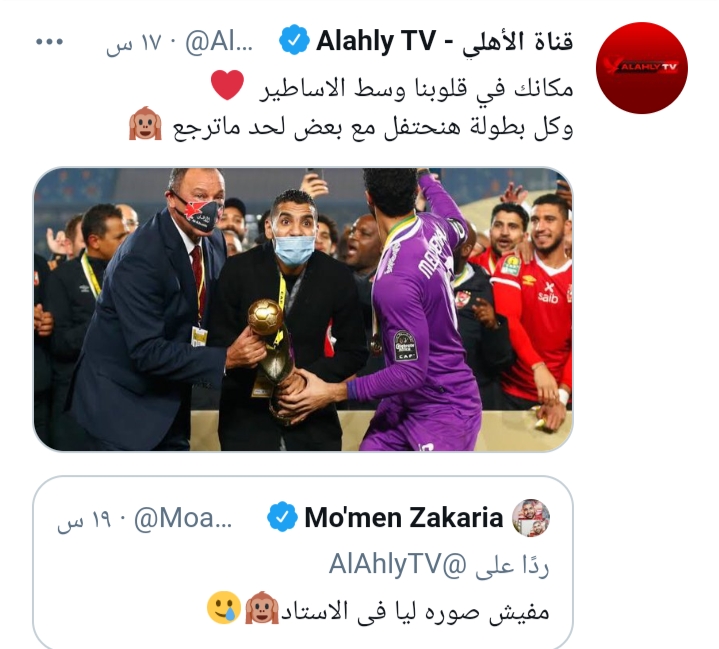The width and height of the screenshot is (719, 649).
Task: Open the Mo'men Zakaria display name
Action: [x=404, y=518]
